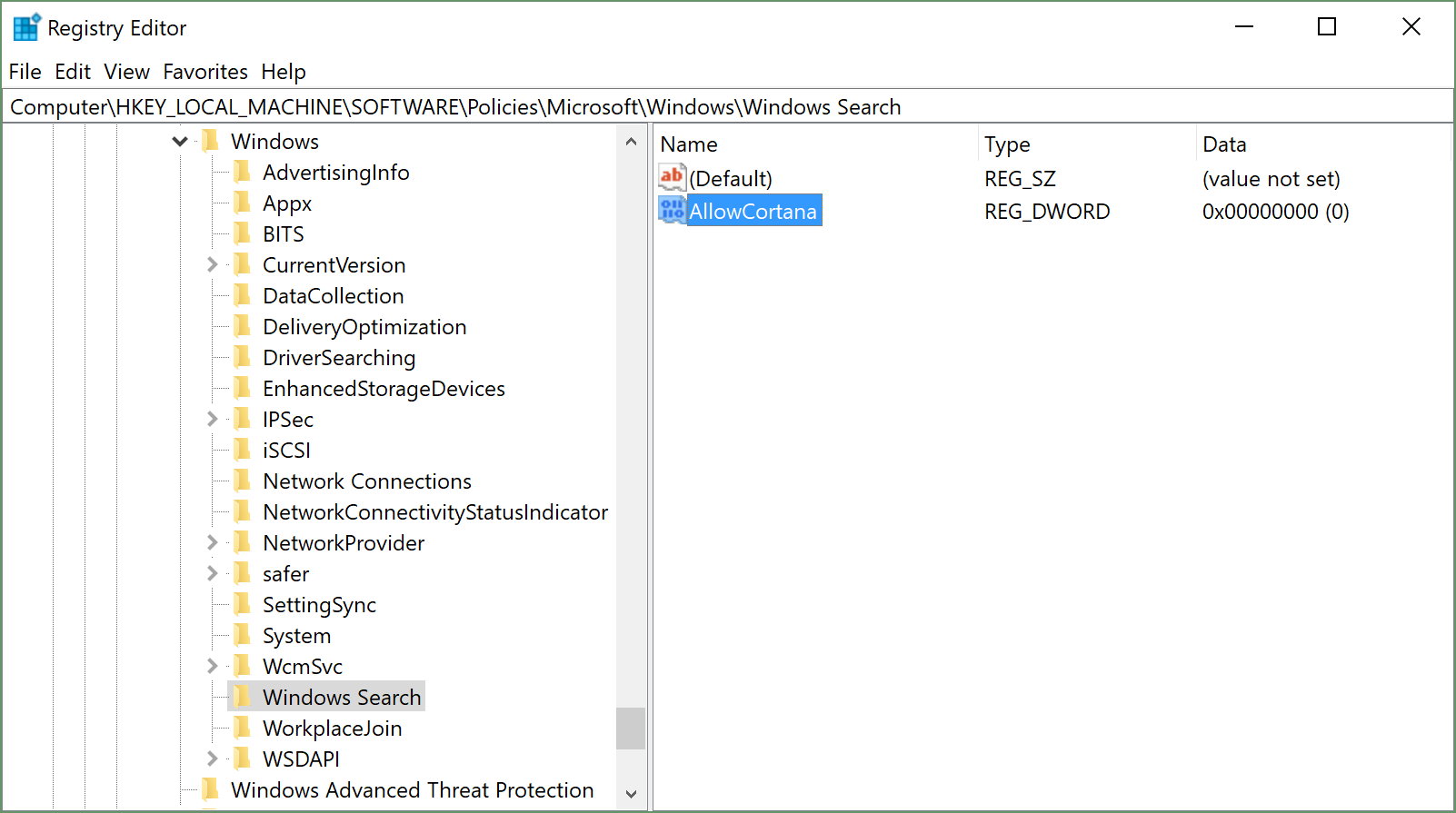Viewport: 1456px width, 813px height.
Task: Click the IPSec folder icon
Action: point(242,419)
